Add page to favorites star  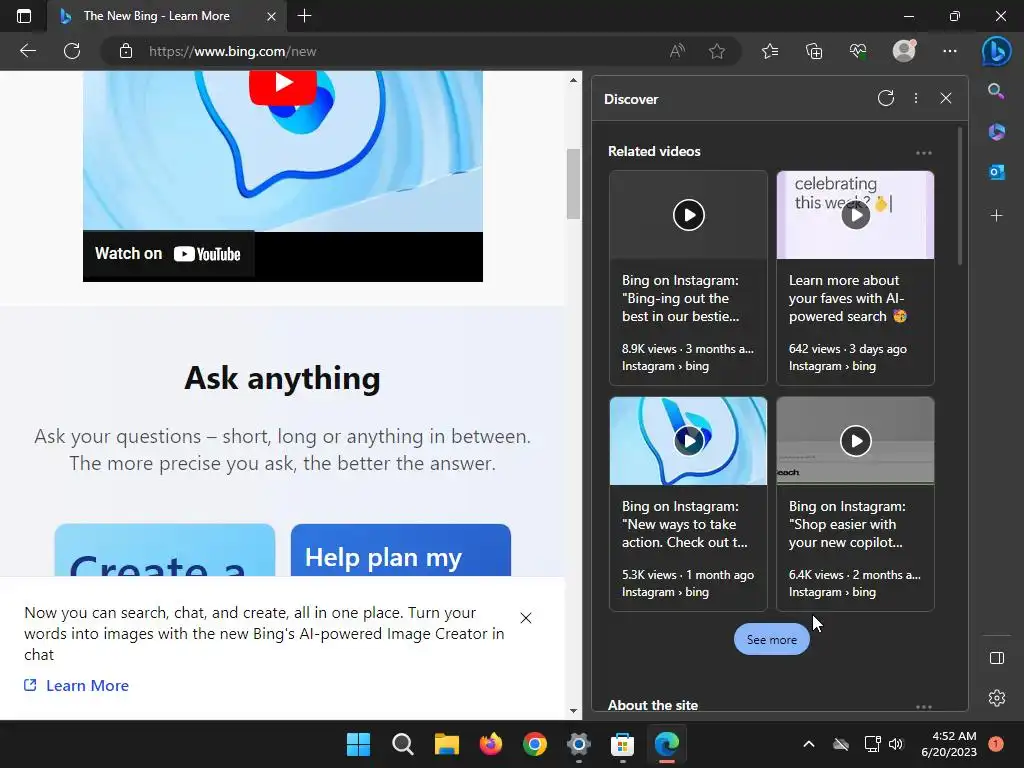coord(716,51)
